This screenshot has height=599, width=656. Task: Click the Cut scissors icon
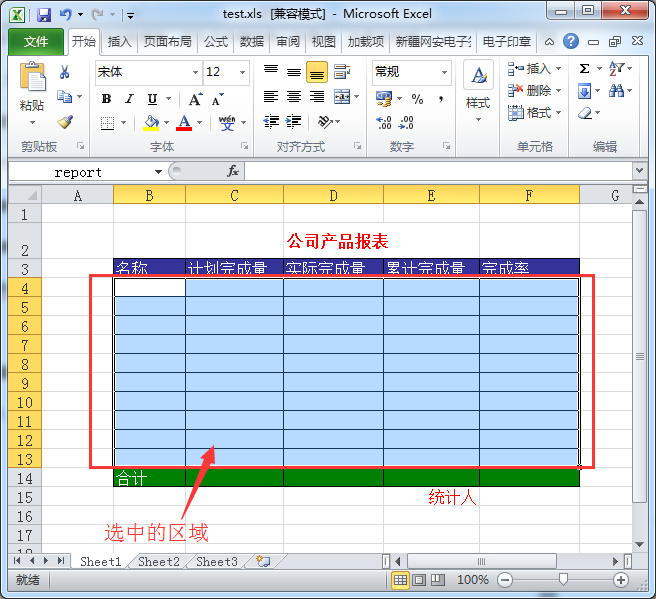65,72
